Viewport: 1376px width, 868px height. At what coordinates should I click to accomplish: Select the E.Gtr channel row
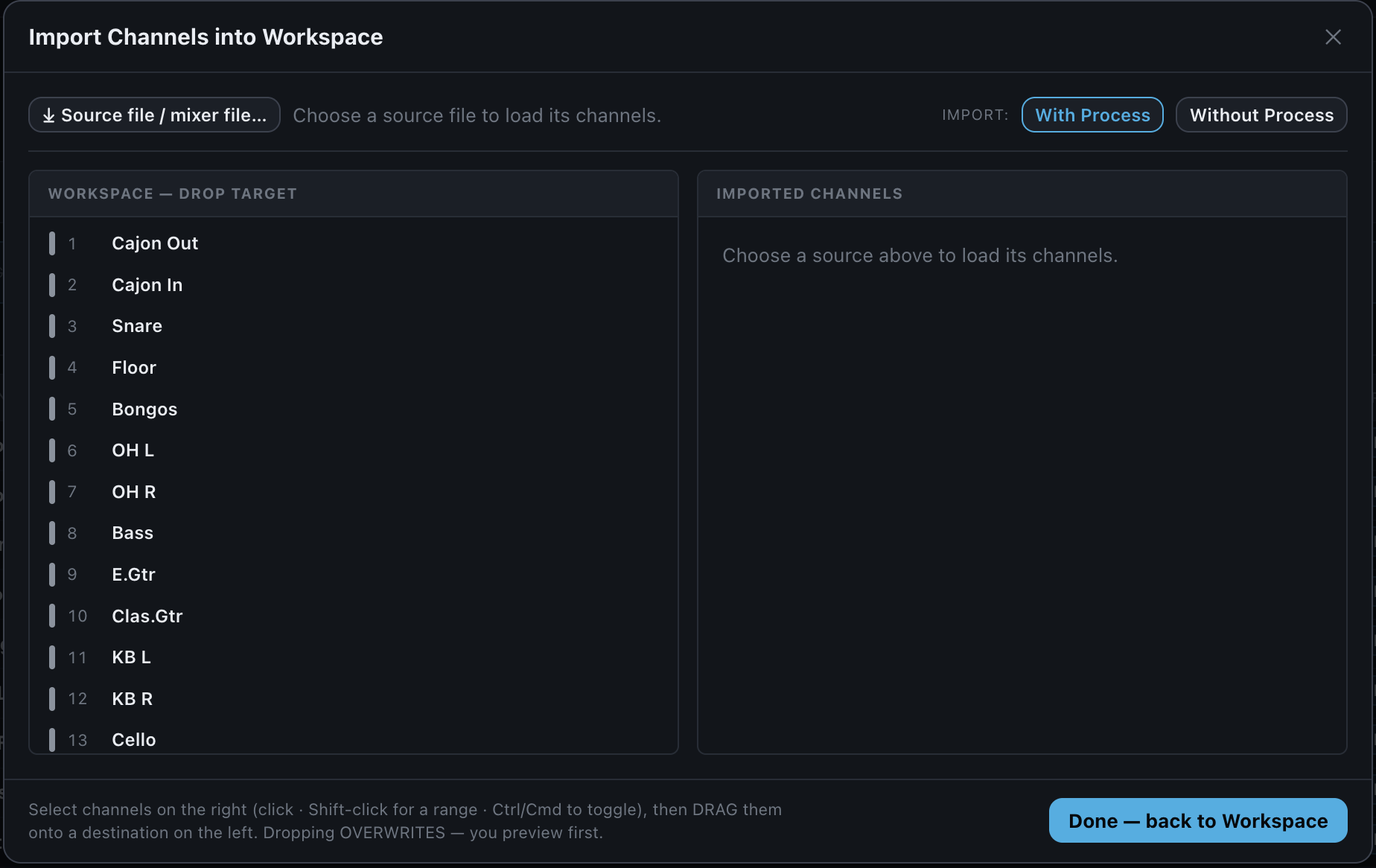point(354,575)
